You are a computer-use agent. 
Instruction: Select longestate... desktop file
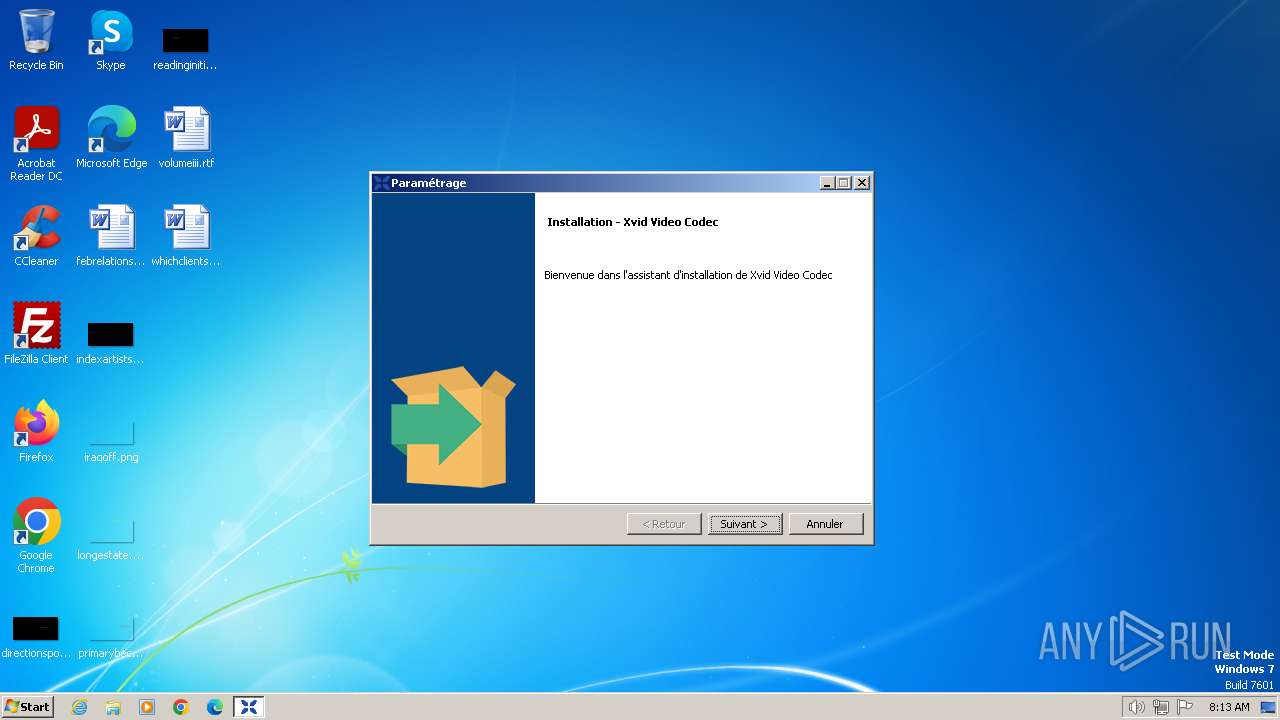point(111,540)
